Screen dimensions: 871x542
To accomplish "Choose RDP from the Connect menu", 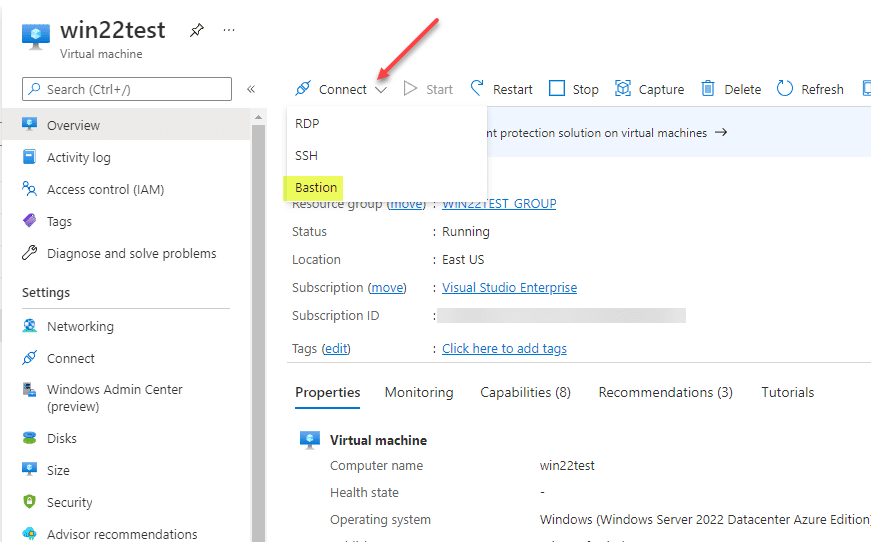I will click(x=308, y=123).
